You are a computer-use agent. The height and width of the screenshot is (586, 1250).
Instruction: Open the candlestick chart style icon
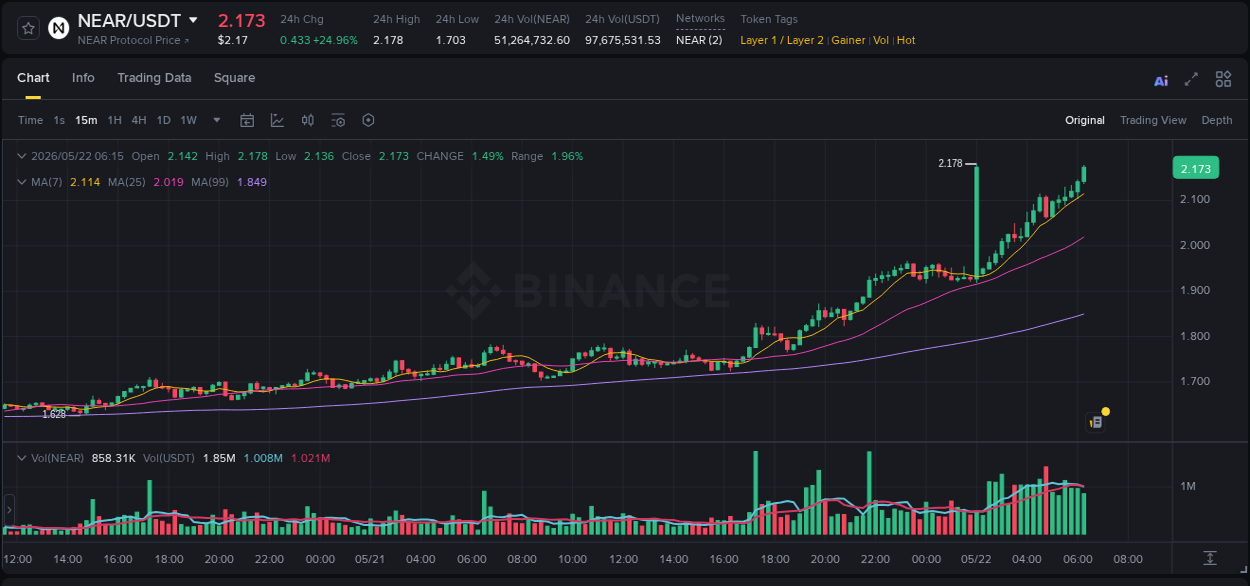pos(308,120)
